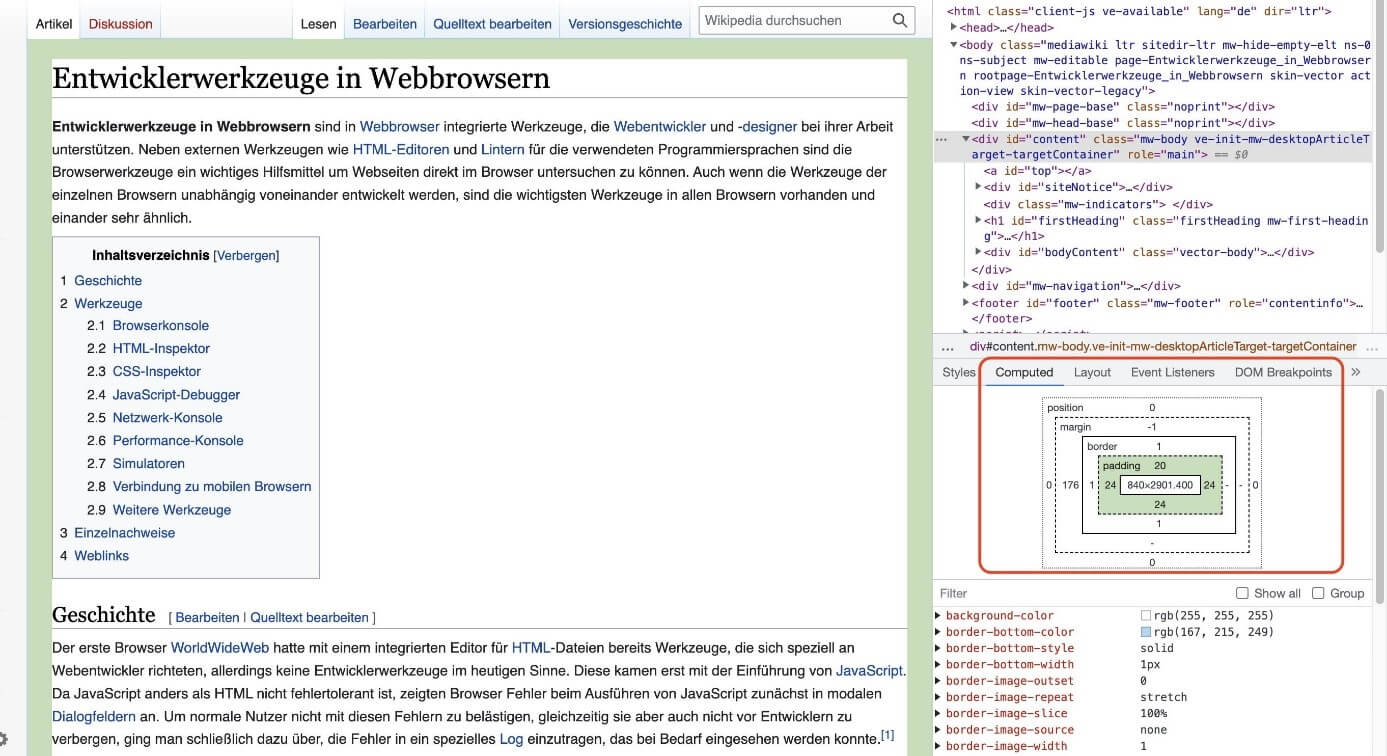Image resolution: width=1387 pixels, height=756 pixels.
Task: Expand the footer#footer node
Action: tap(966, 303)
